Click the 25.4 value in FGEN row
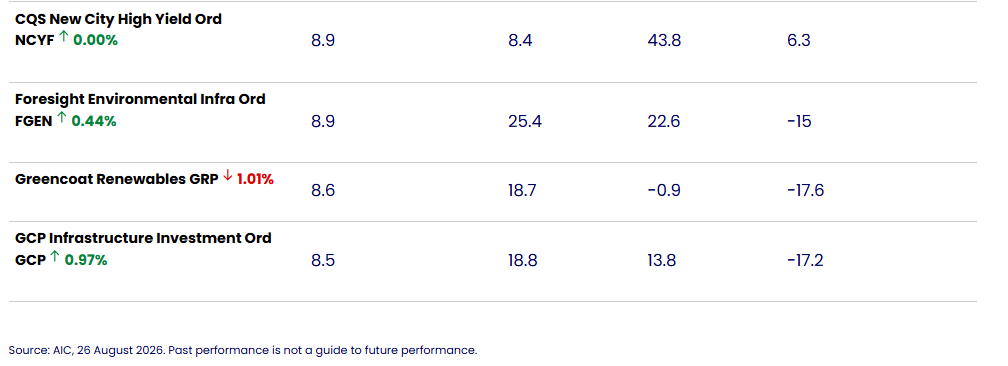The image size is (1008, 366). pyautogui.click(x=525, y=121)
